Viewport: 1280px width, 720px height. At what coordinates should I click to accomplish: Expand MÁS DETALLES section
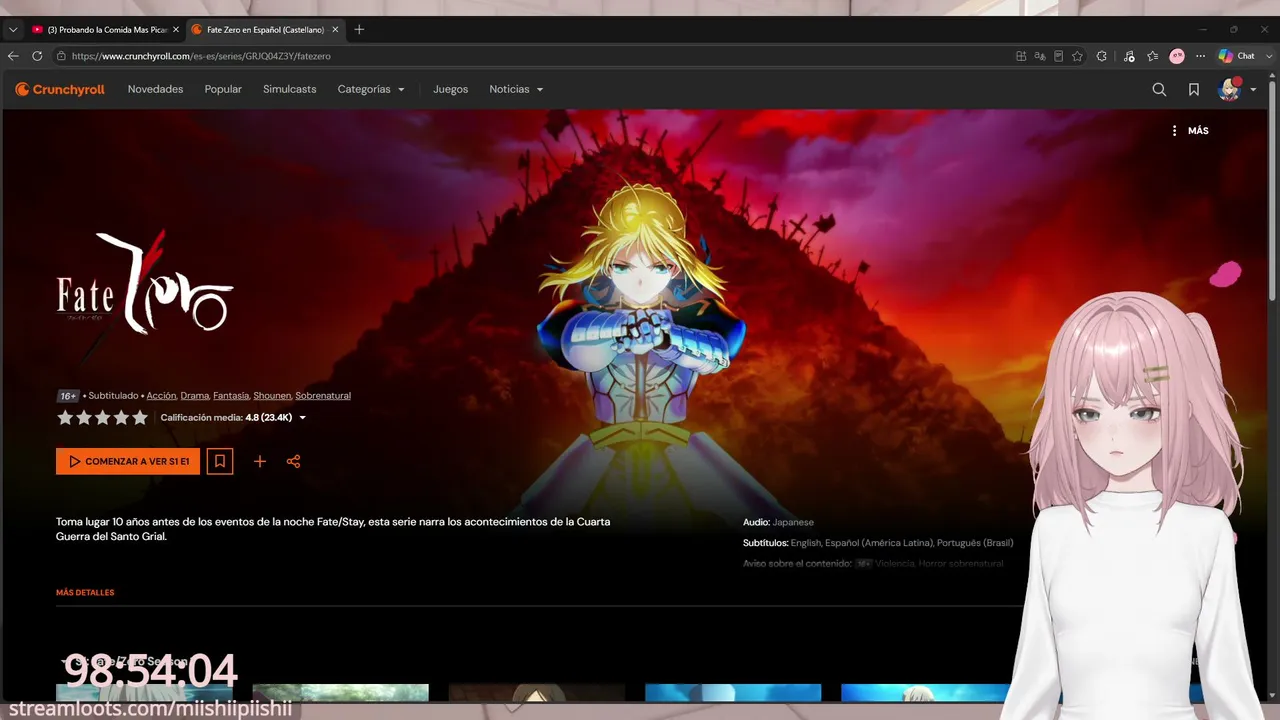(85, 593)
